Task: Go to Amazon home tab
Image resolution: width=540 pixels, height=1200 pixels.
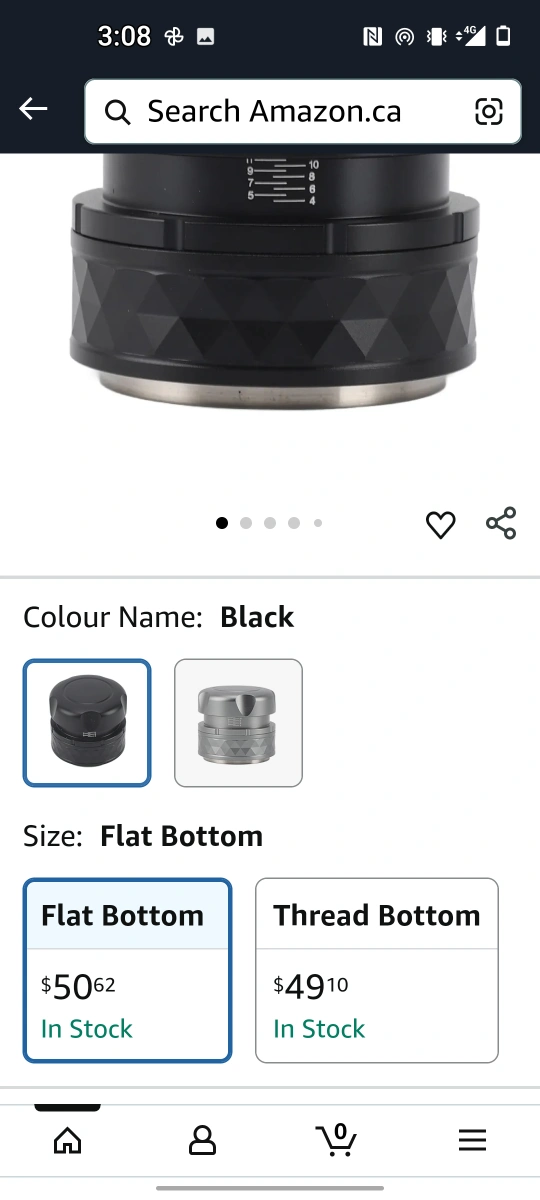Action: click(67, 1140)
